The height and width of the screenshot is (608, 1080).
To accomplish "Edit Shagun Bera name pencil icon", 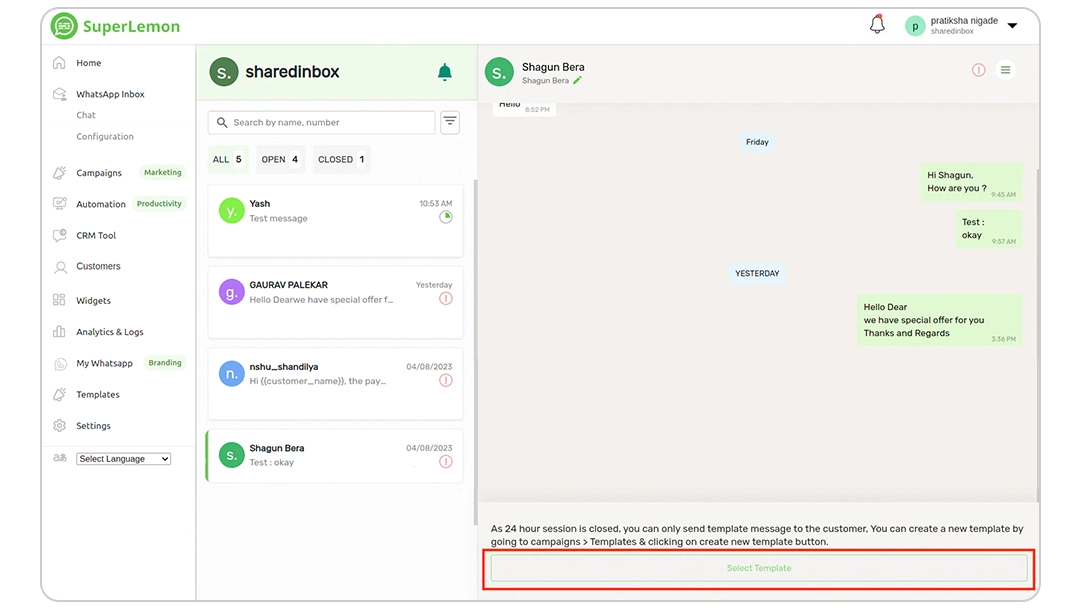I will (577, 81).
